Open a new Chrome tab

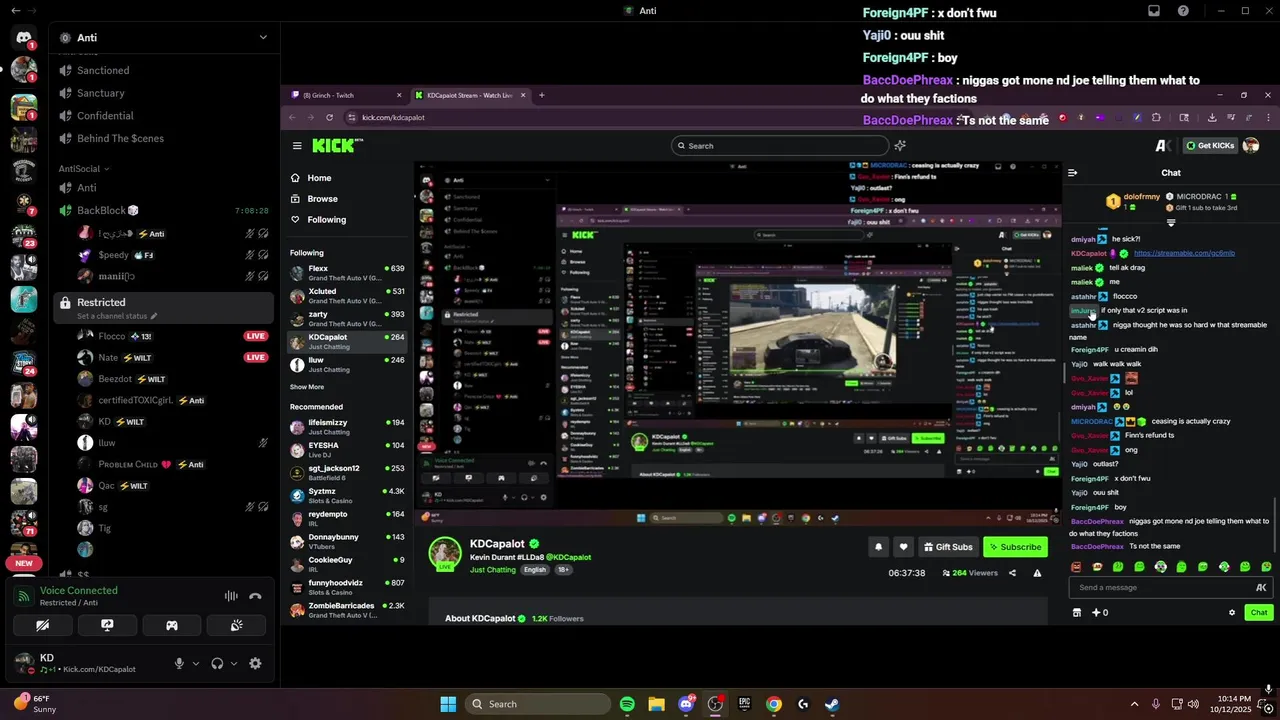pyautogui.click(x=541, y=95)
